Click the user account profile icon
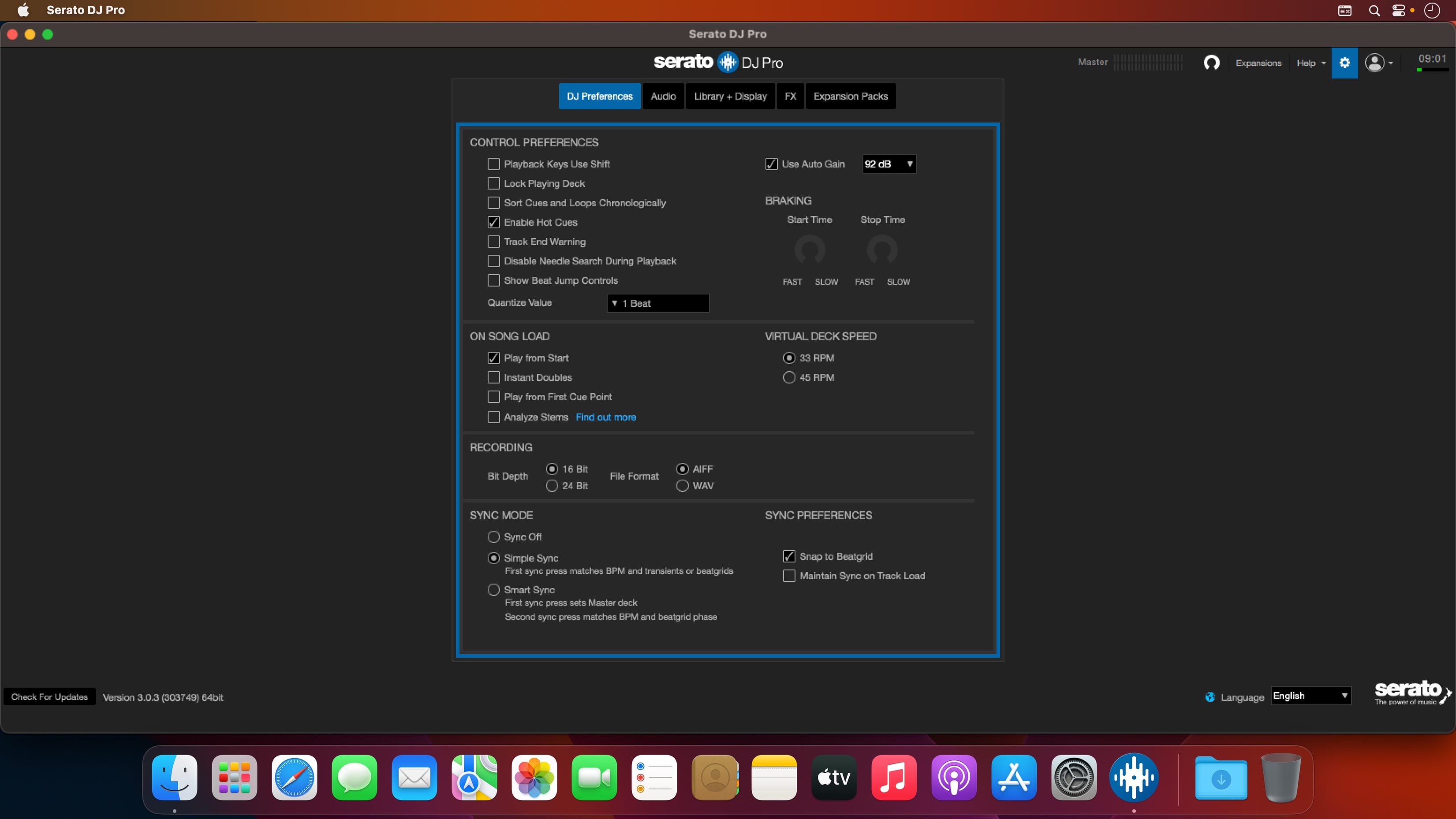1456x819 pixels. tap(1378, 63)
